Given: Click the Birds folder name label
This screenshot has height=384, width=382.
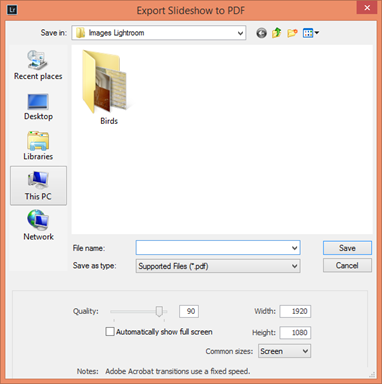Looking at the screenshot, I should [x=109, y=121].
